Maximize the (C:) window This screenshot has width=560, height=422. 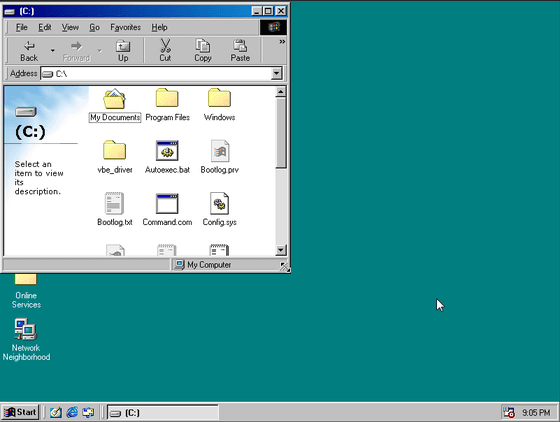coord(268,11)
